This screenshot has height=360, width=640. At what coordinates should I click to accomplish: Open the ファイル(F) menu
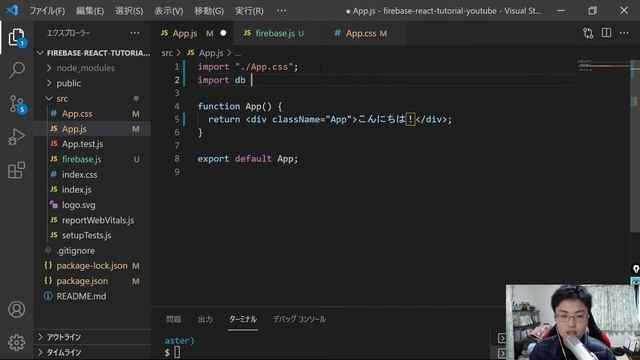[x=47, y=11]
